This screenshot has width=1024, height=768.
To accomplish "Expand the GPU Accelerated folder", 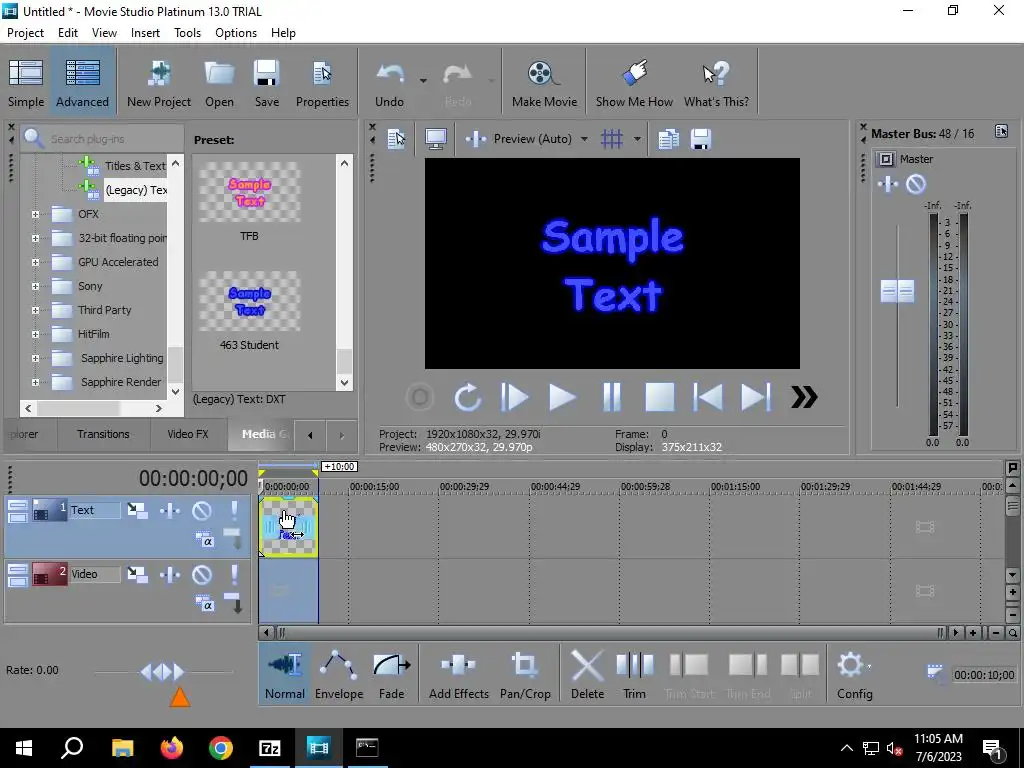I will tap(35, 263).
